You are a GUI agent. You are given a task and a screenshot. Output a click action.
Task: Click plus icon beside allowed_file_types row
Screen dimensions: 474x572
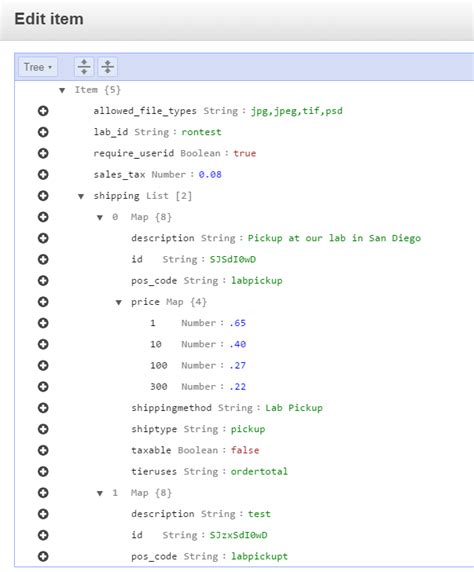tap(43, 111)
